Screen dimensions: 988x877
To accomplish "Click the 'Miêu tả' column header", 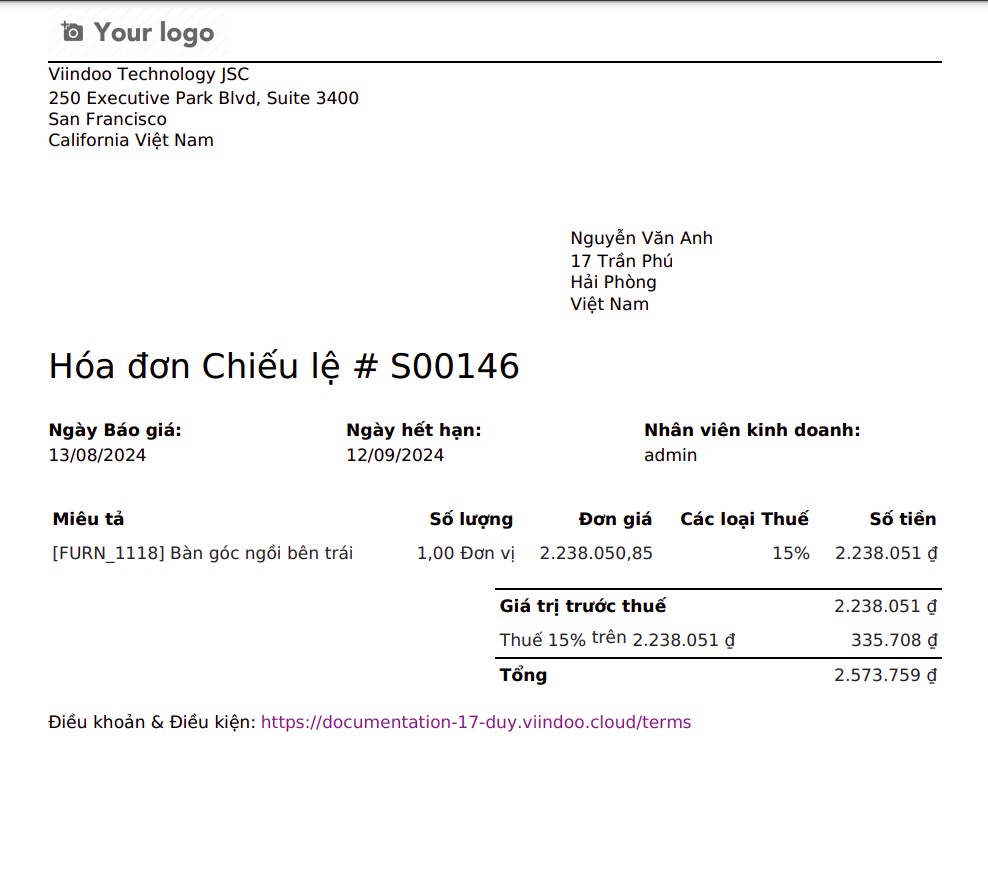I will (88, 519).
